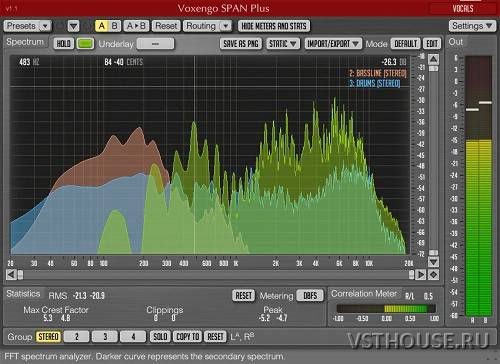Click the spectrum scroll-down arrow icon
The image size is (500, 364).
coord(433,262)
